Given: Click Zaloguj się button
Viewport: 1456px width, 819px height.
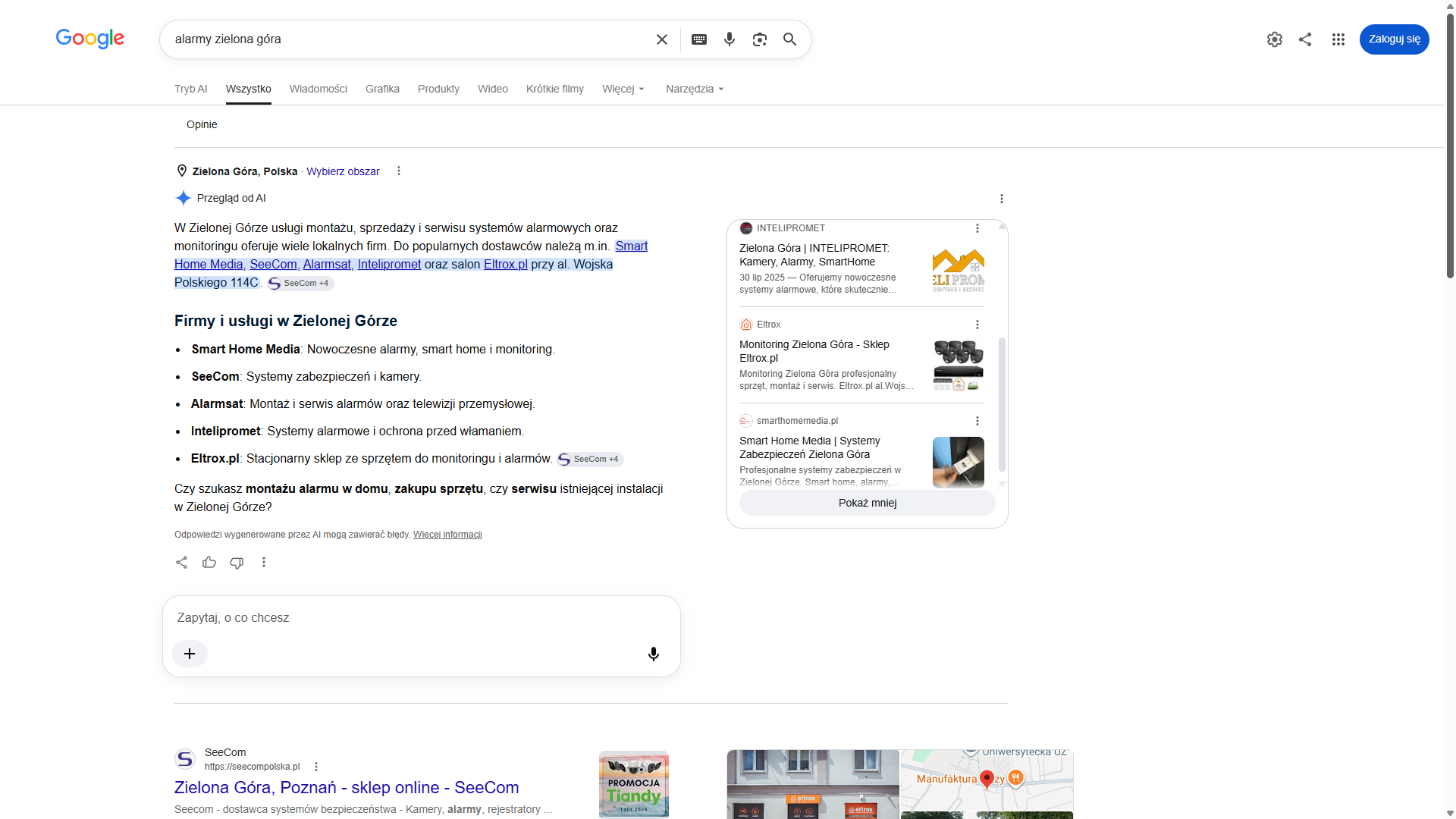Looking at the screenshot, I should tap(1394, 39).
